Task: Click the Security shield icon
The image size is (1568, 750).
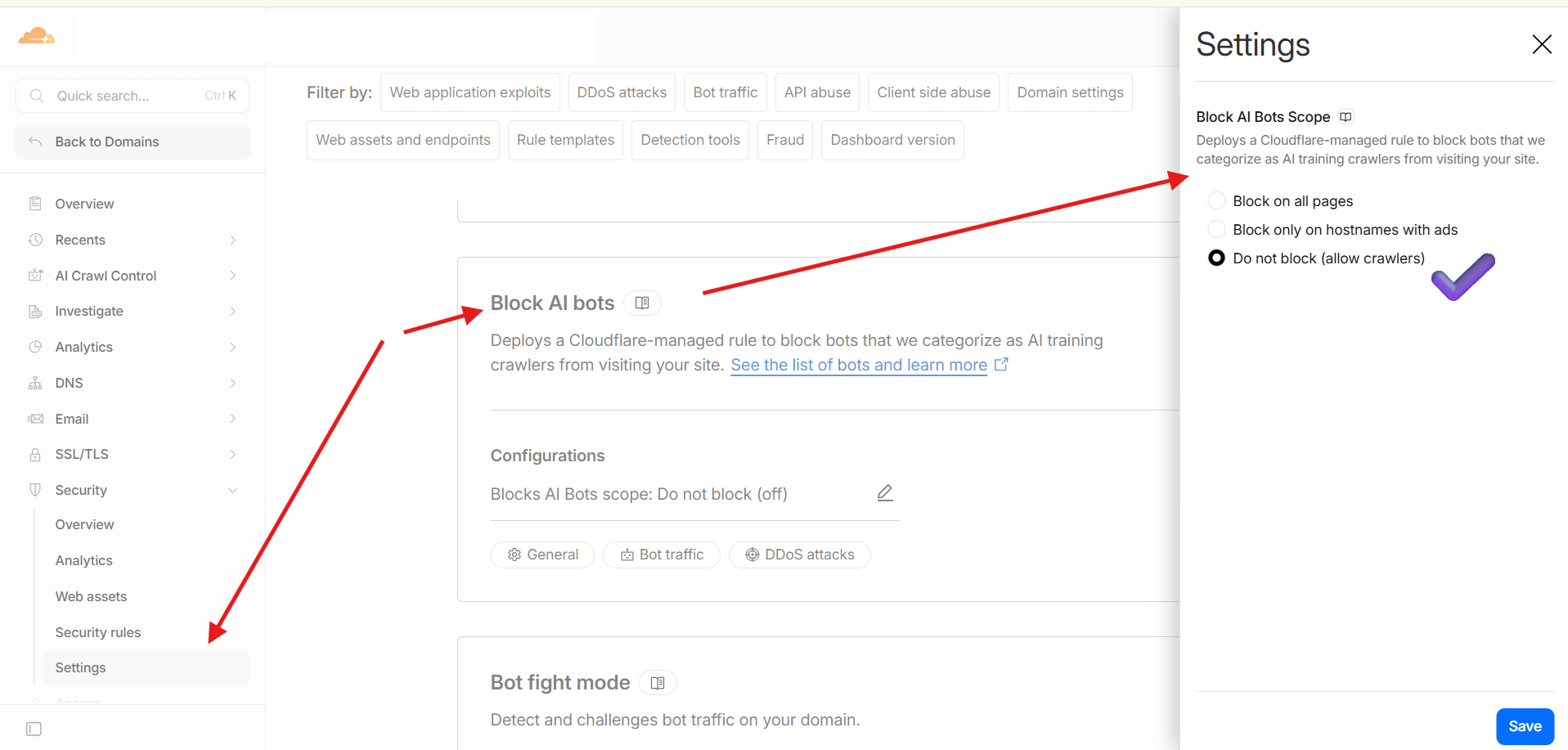Action: 35,490
